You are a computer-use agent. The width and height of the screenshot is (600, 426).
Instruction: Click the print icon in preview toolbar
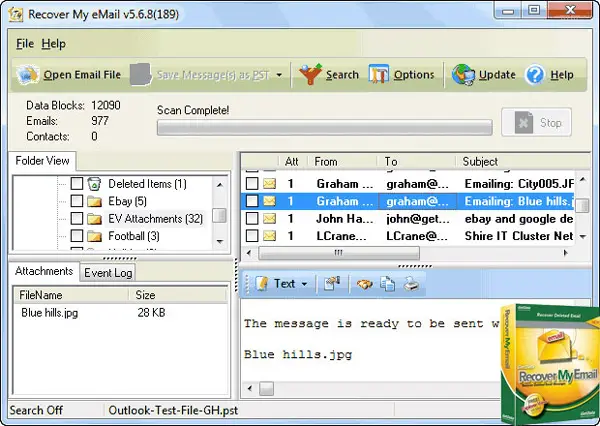pyautogui.click(x=411, y=284)
